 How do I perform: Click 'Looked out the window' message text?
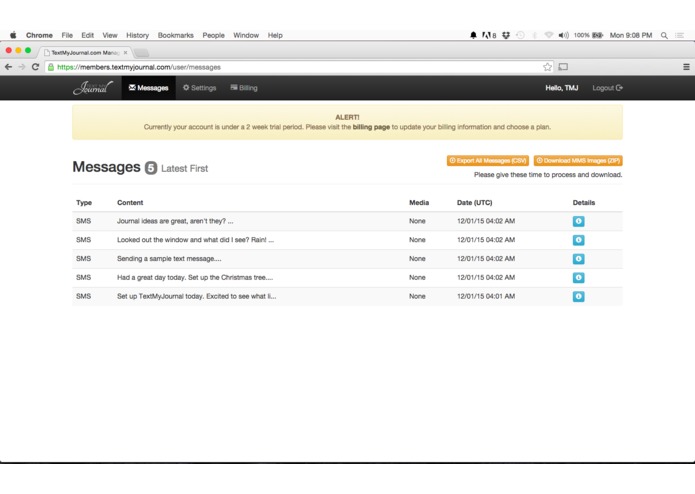click(195, 240)
